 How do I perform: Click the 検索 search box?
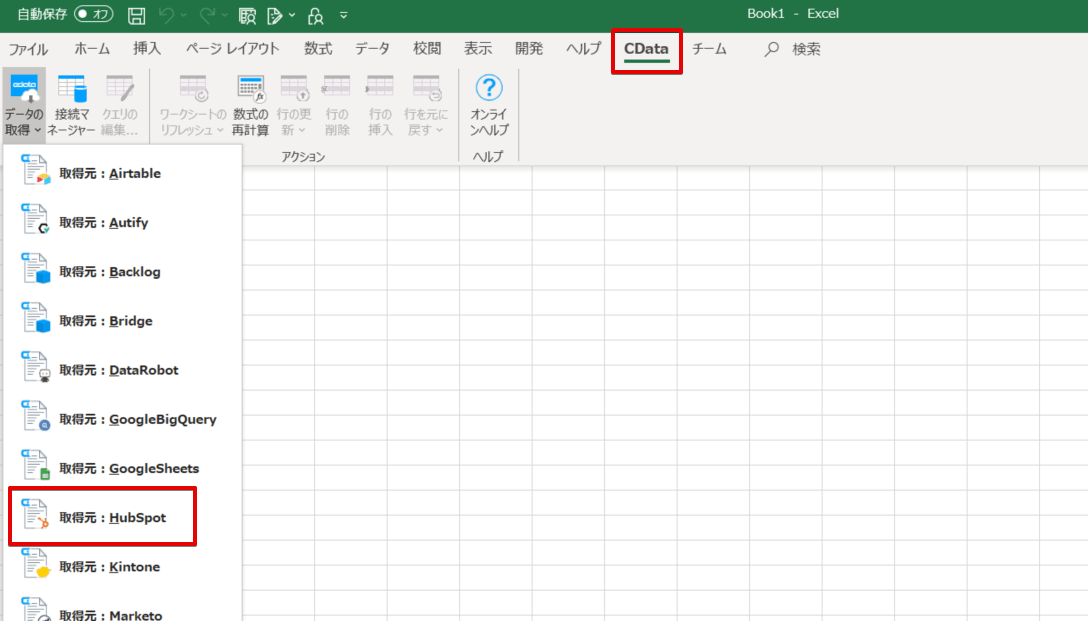coord(806,49)
